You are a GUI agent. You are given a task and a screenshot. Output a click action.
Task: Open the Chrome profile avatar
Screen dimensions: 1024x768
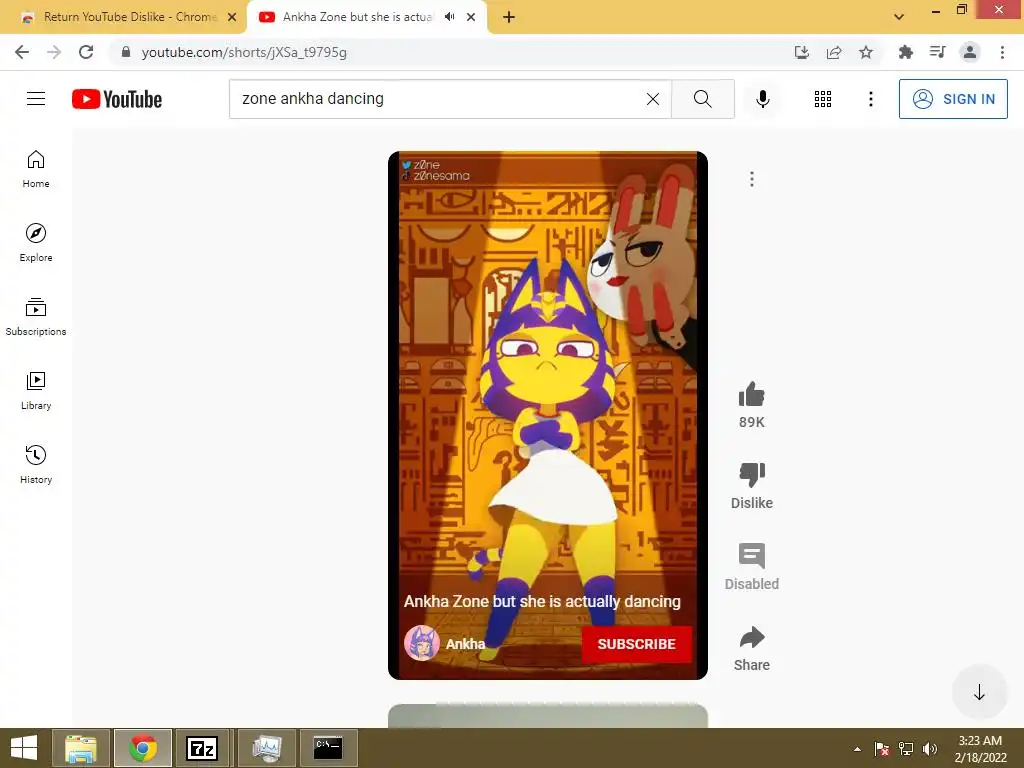click(970, 52)
